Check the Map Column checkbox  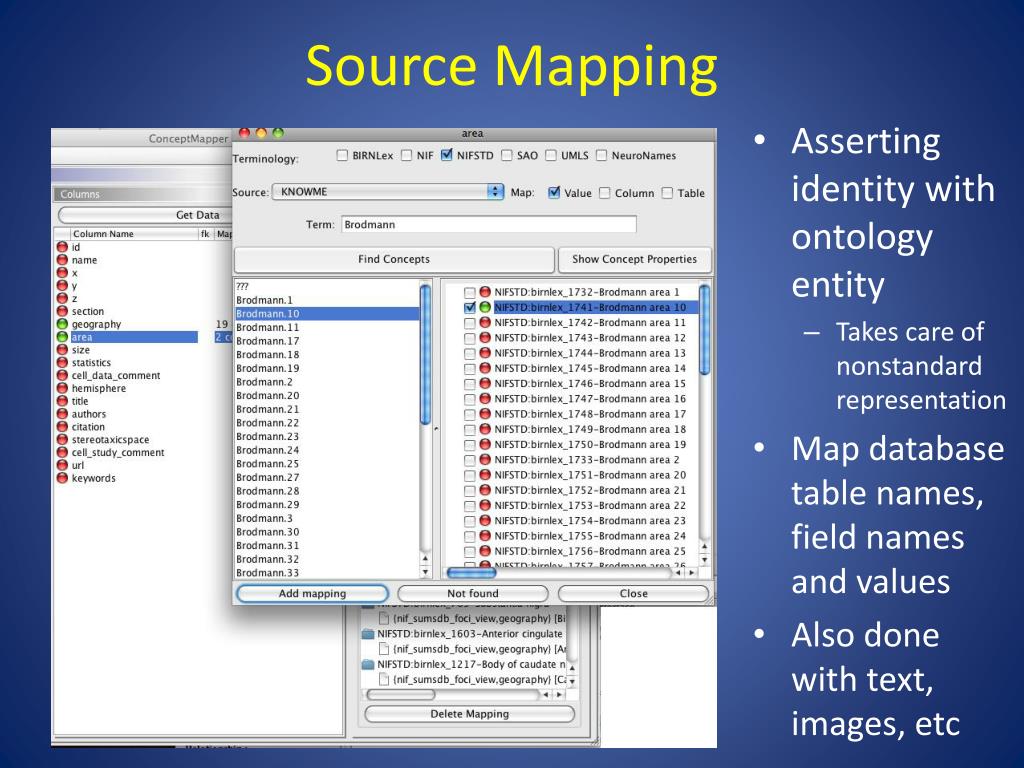pyautogui.click(x=605, y=193)
